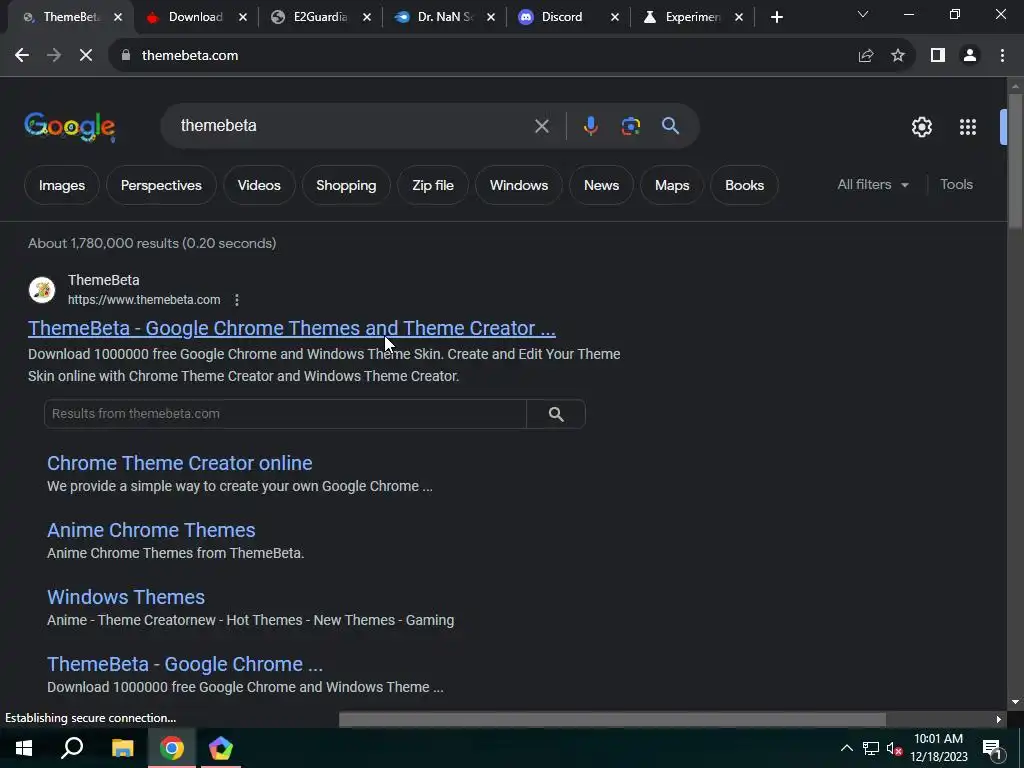1024x768 pixels.
Task: Open the Chrome three-dot menu
Action: point(1002,56)
